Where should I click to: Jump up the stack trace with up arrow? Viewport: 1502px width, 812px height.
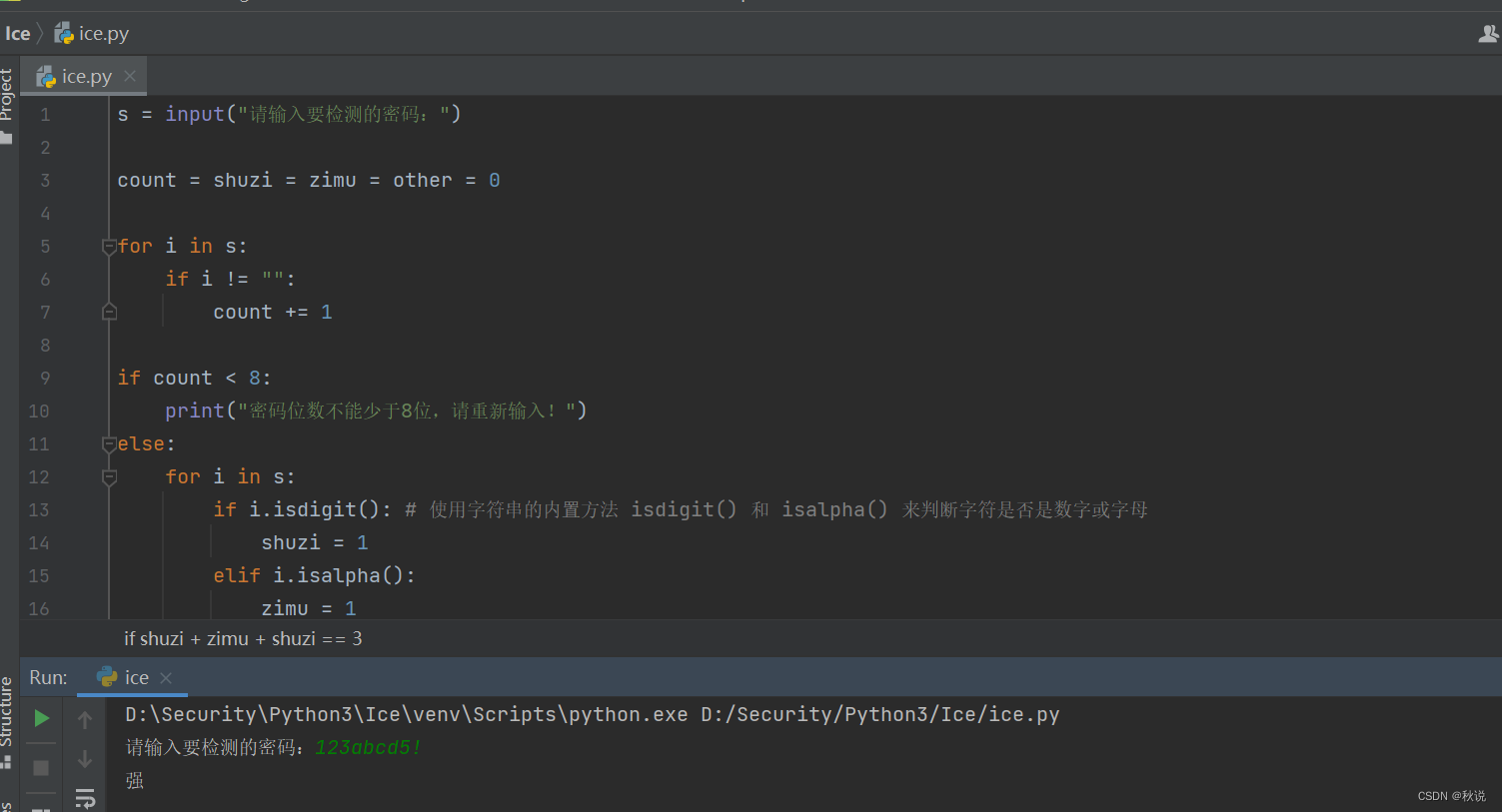tap(85, 719)
